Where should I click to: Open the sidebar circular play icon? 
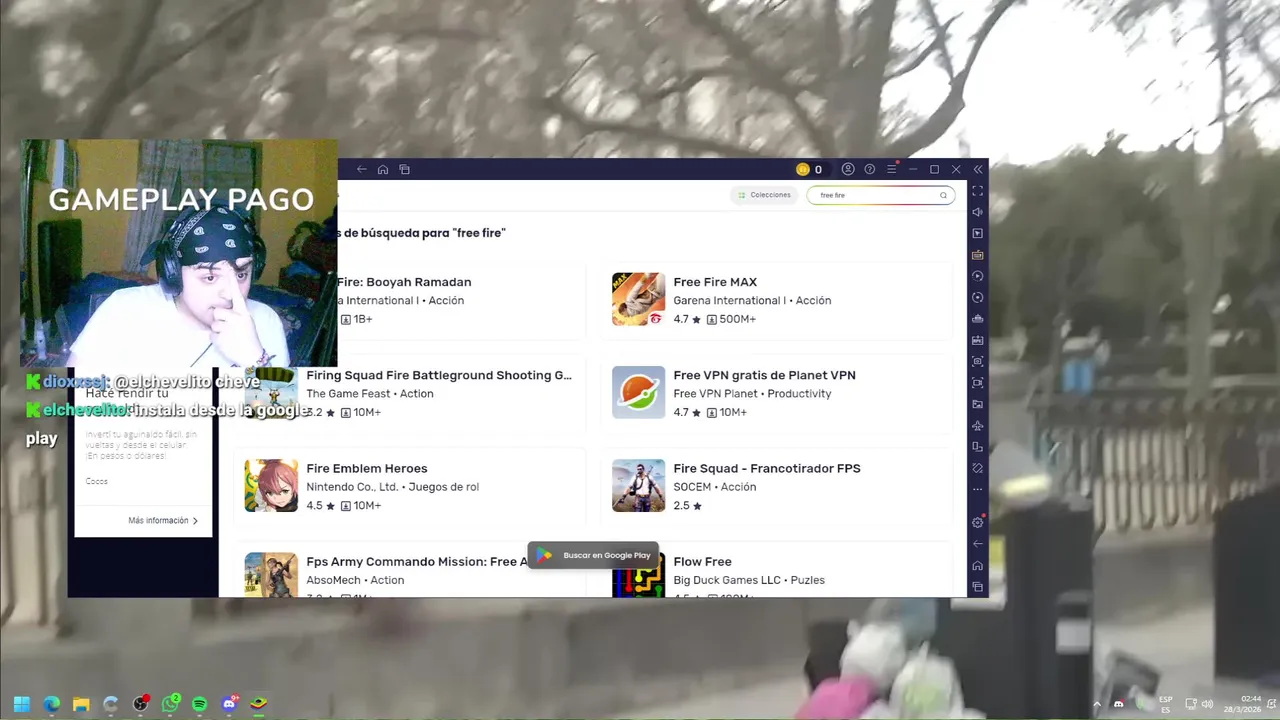(x=978, y=276)
